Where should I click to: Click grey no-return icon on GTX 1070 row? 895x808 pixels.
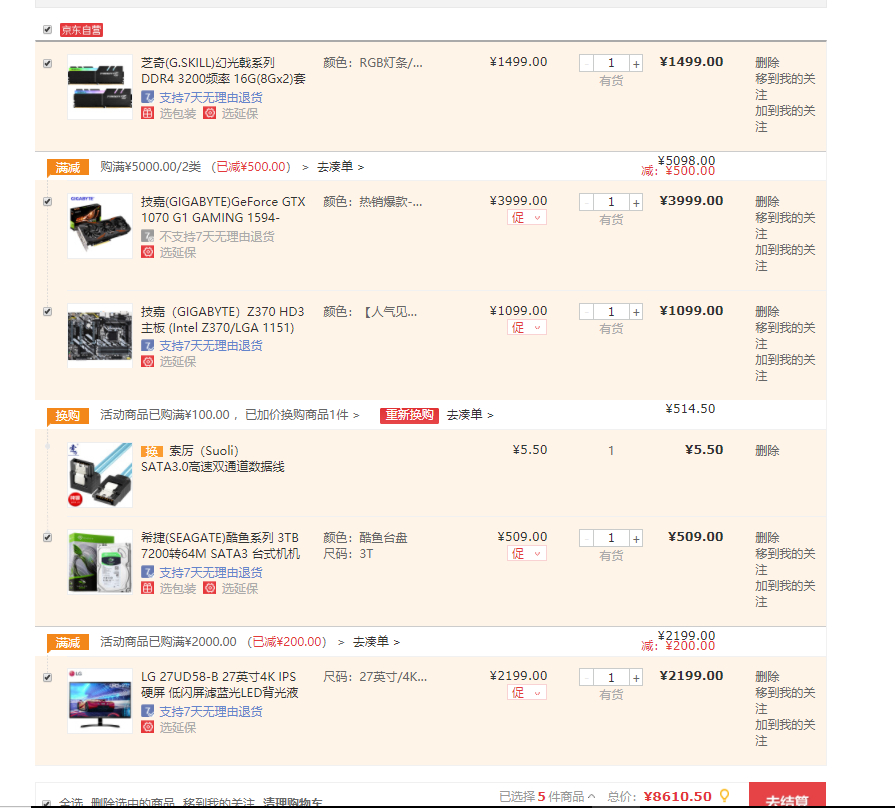[x=147, y=236]
